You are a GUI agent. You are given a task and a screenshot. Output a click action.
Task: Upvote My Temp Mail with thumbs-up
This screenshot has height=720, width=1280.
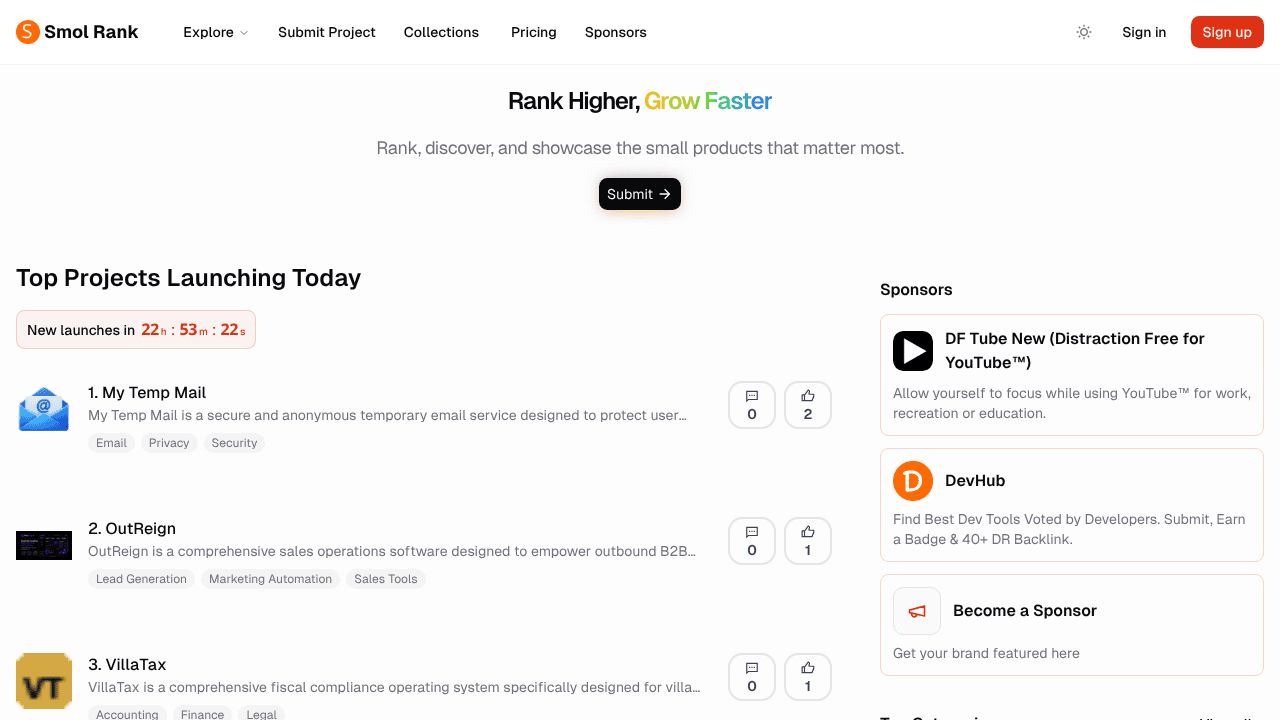click(x=808, y=405)
